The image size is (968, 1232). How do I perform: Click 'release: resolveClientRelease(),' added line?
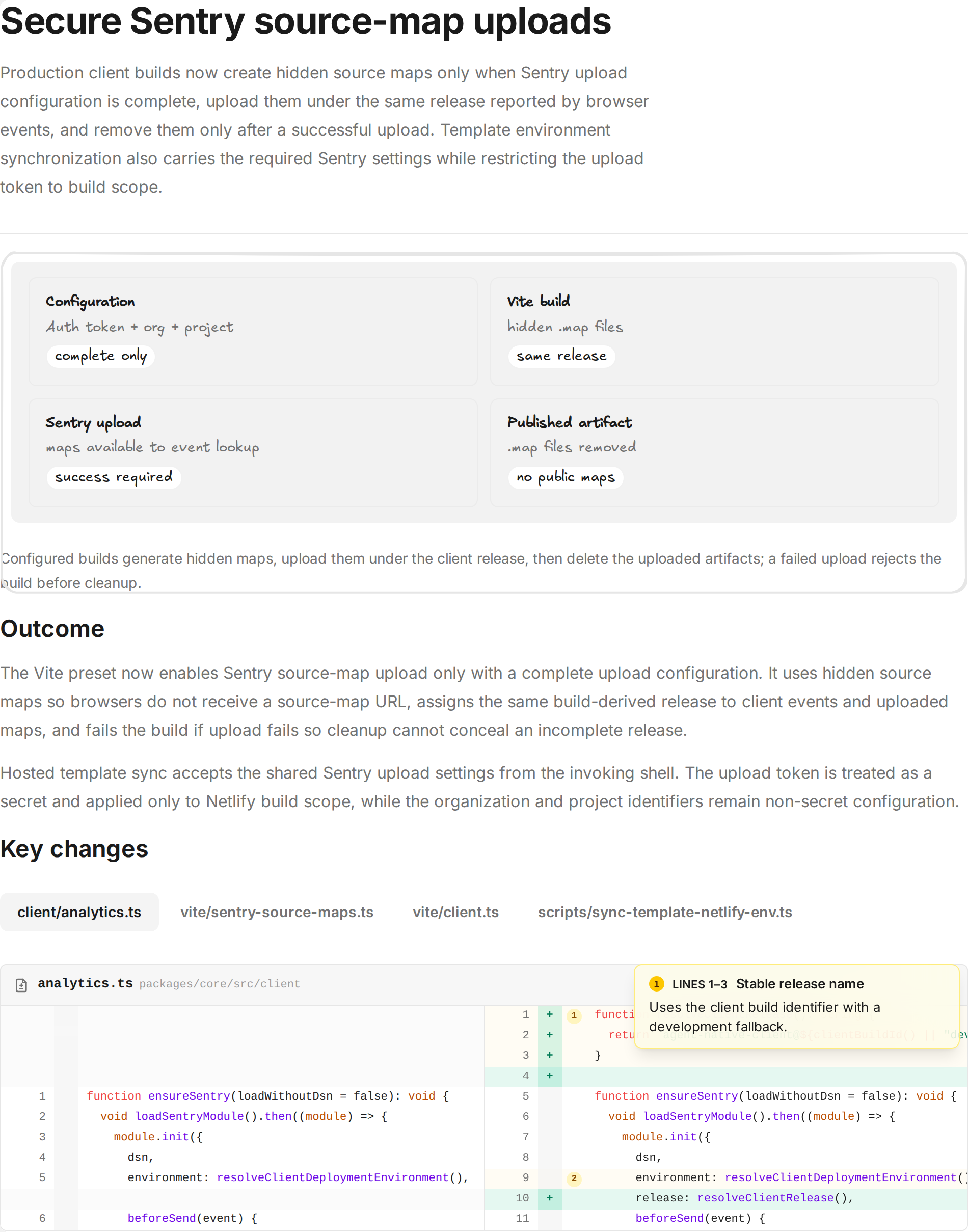tap(744, 1198)
